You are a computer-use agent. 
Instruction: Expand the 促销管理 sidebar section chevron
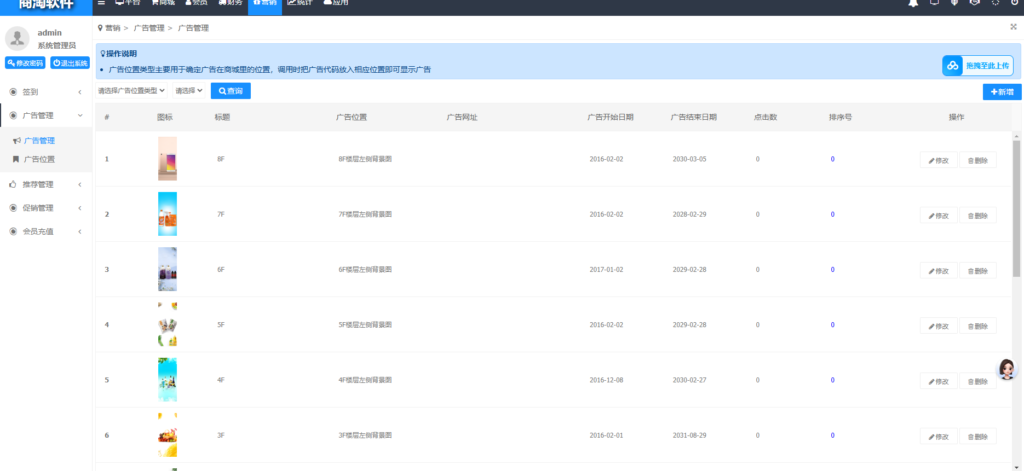point(80,208)
